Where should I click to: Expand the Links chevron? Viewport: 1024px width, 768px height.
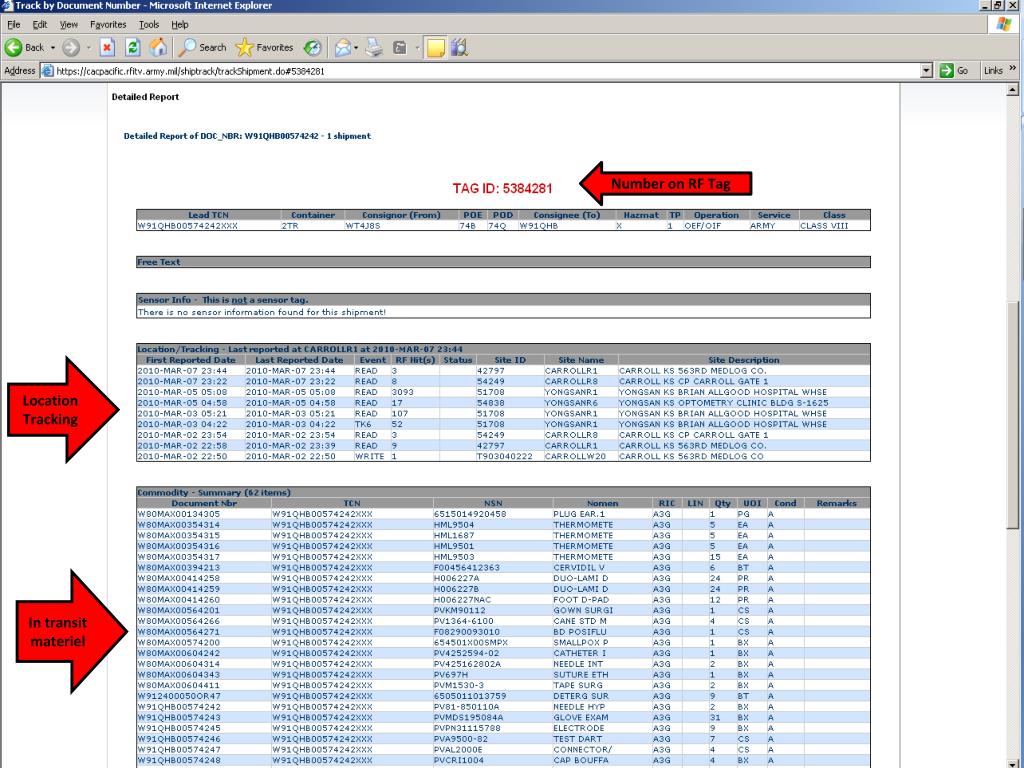click(x=1013, y=69)
